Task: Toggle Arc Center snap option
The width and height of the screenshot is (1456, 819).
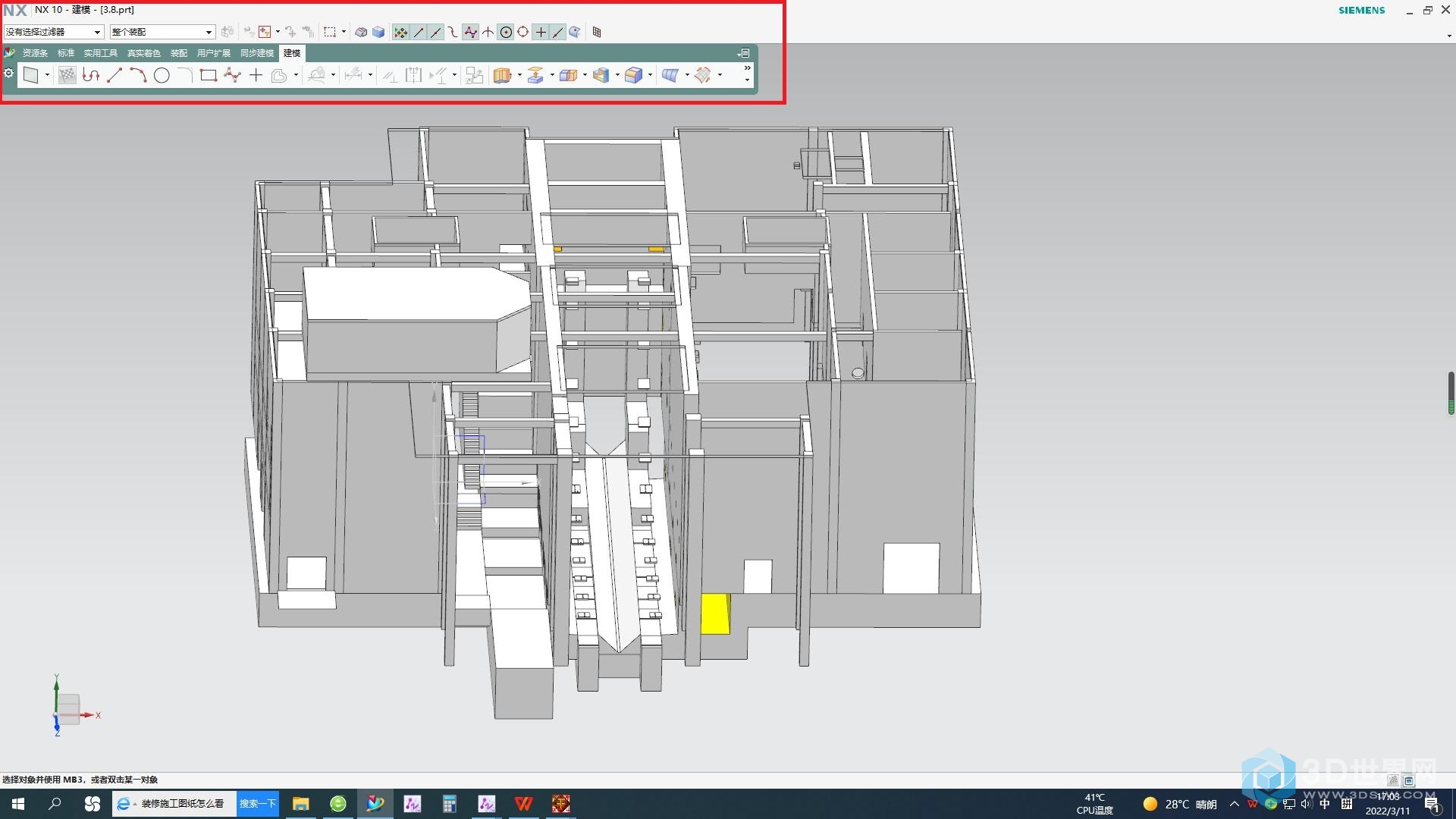Action: pos(506,32)
